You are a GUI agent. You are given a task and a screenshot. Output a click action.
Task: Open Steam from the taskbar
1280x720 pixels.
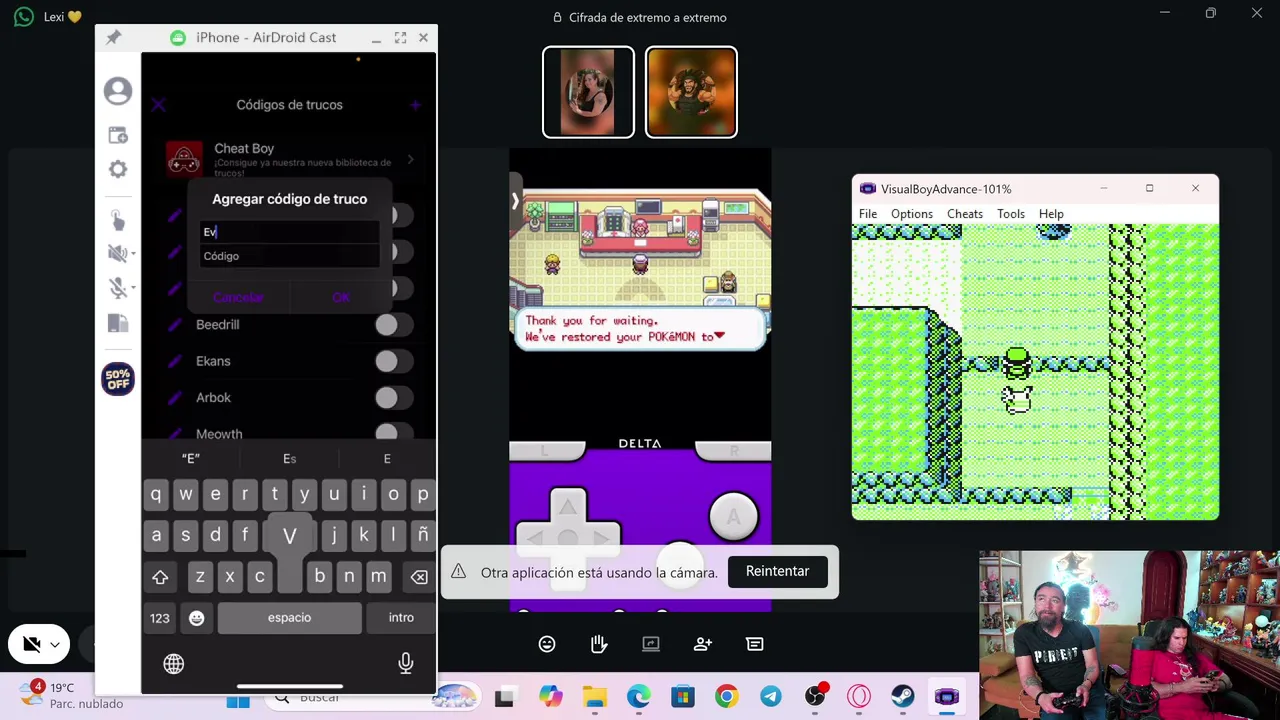tap(902, 697)
